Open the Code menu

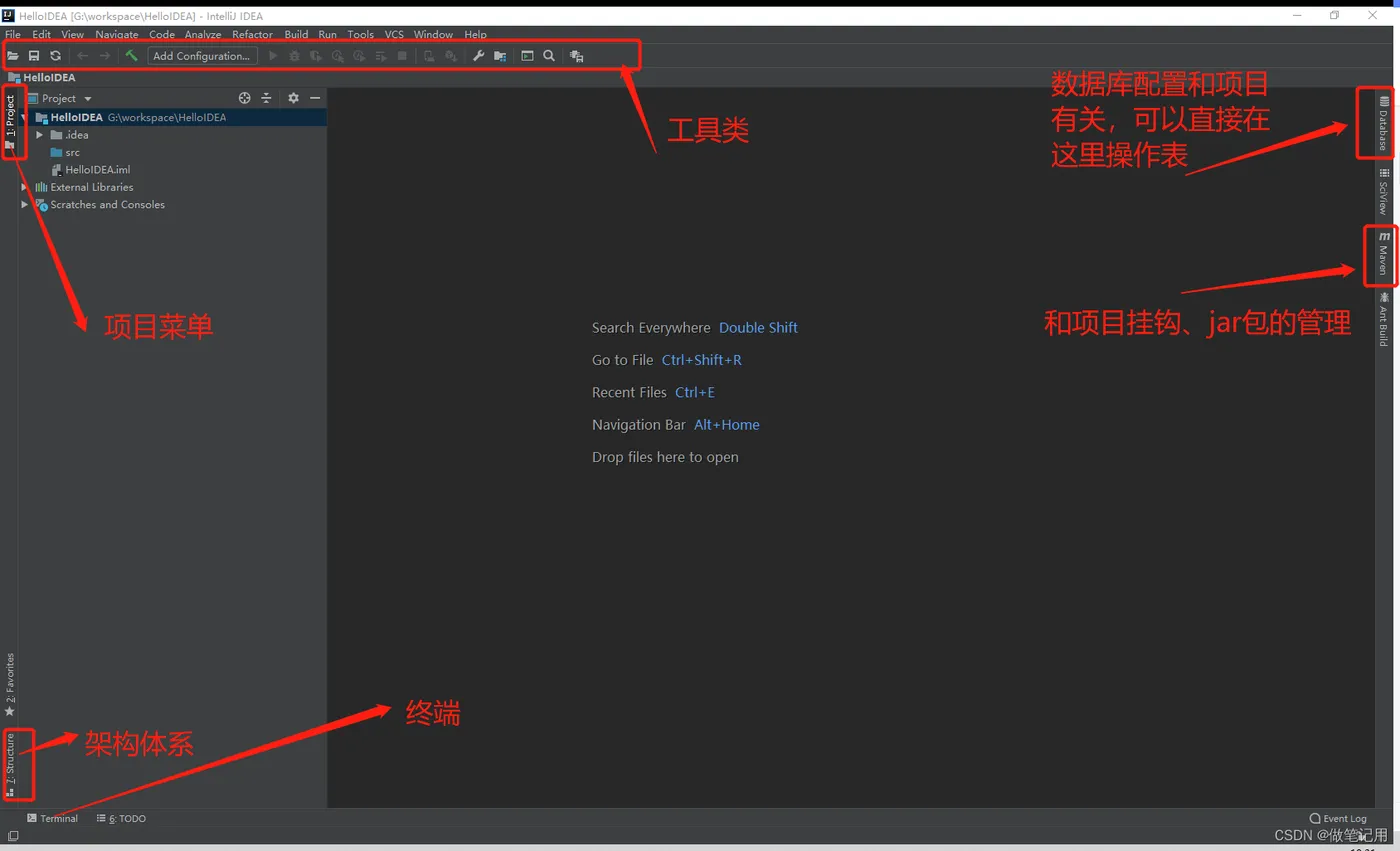[x=162, y=34]
